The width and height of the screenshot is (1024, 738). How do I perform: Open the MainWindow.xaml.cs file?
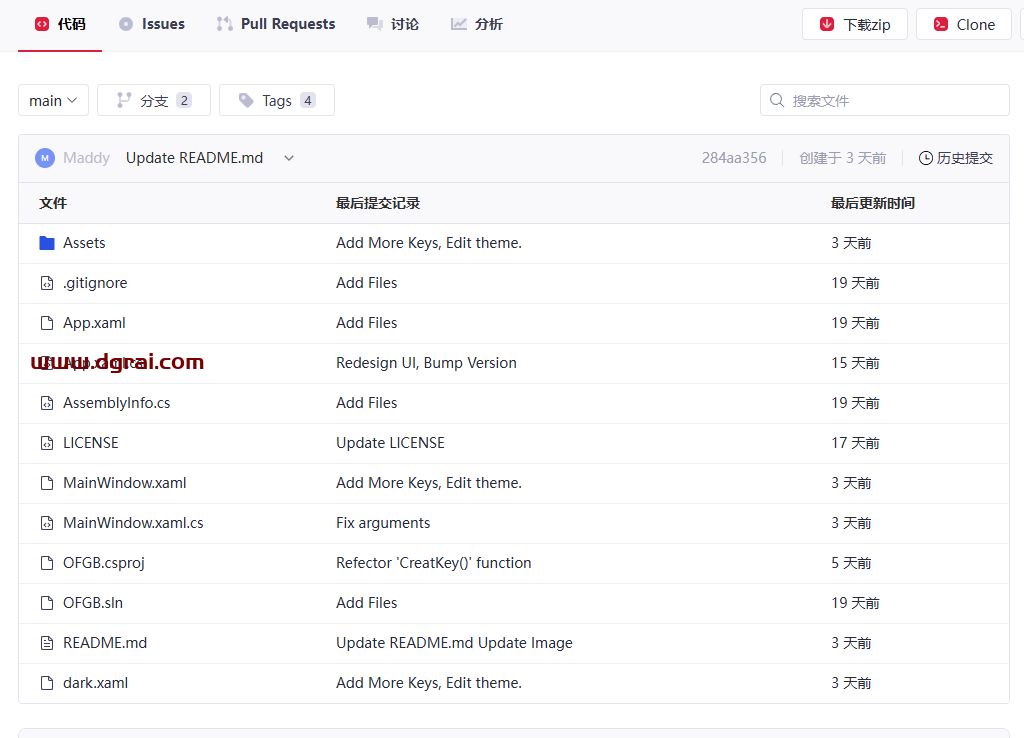(133, 522)
